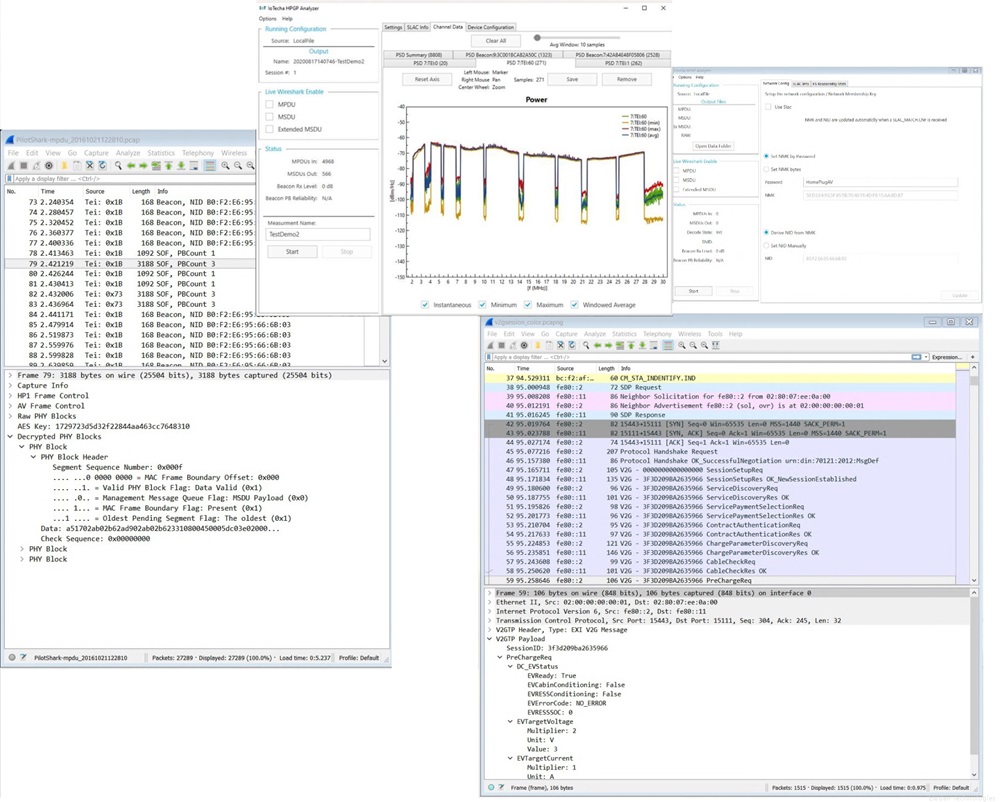Click apply filter blue arrow in v2gsession filter bar
The height and width of the screenshot is (802, 1000).
916,357
